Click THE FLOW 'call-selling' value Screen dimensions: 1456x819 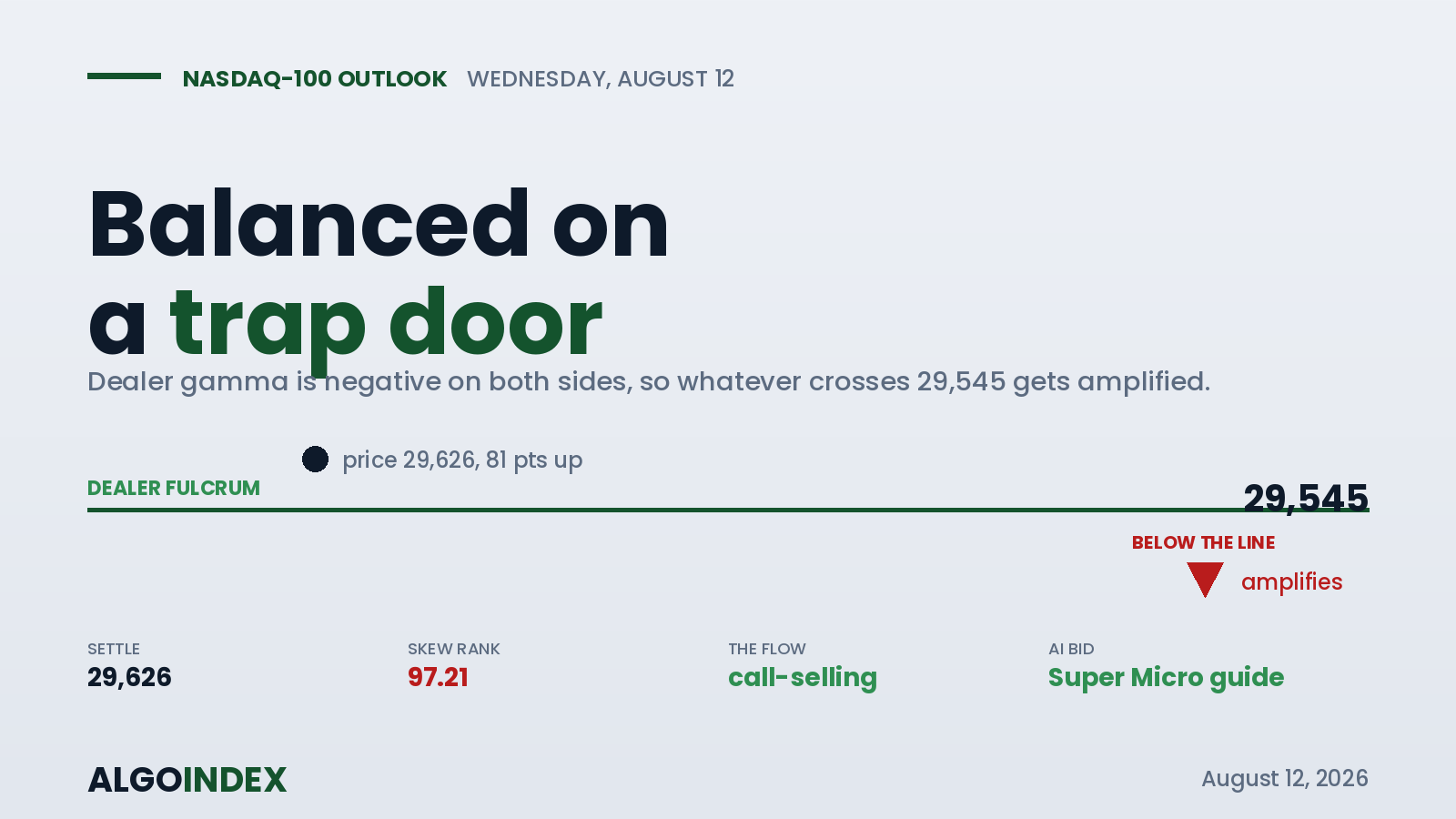(803, 678)
